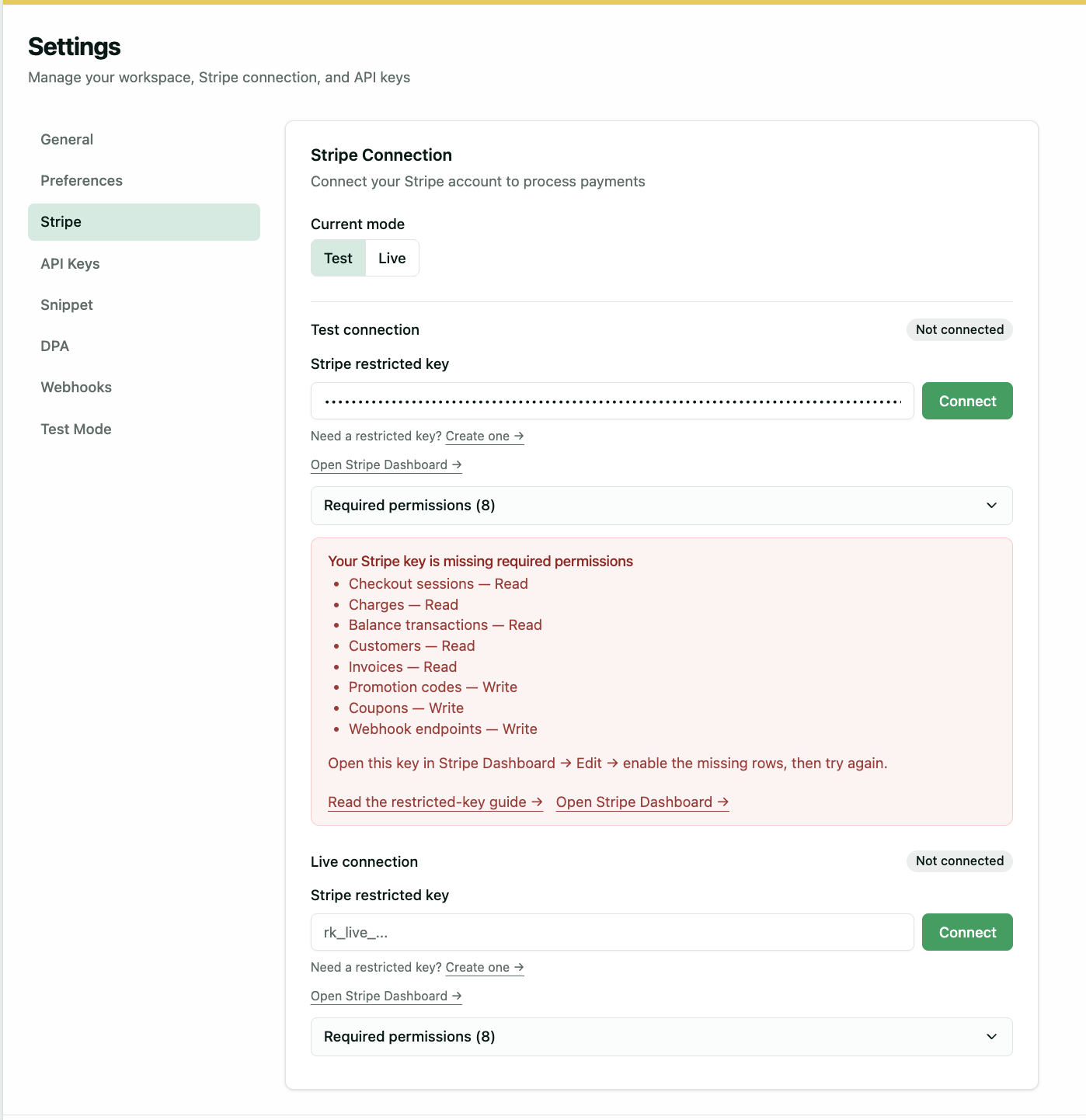Image resolution: width=1086 pixels, height=1120 pixels.
Task: Switch current mode to Test
Action: click(x=339, y=258)
